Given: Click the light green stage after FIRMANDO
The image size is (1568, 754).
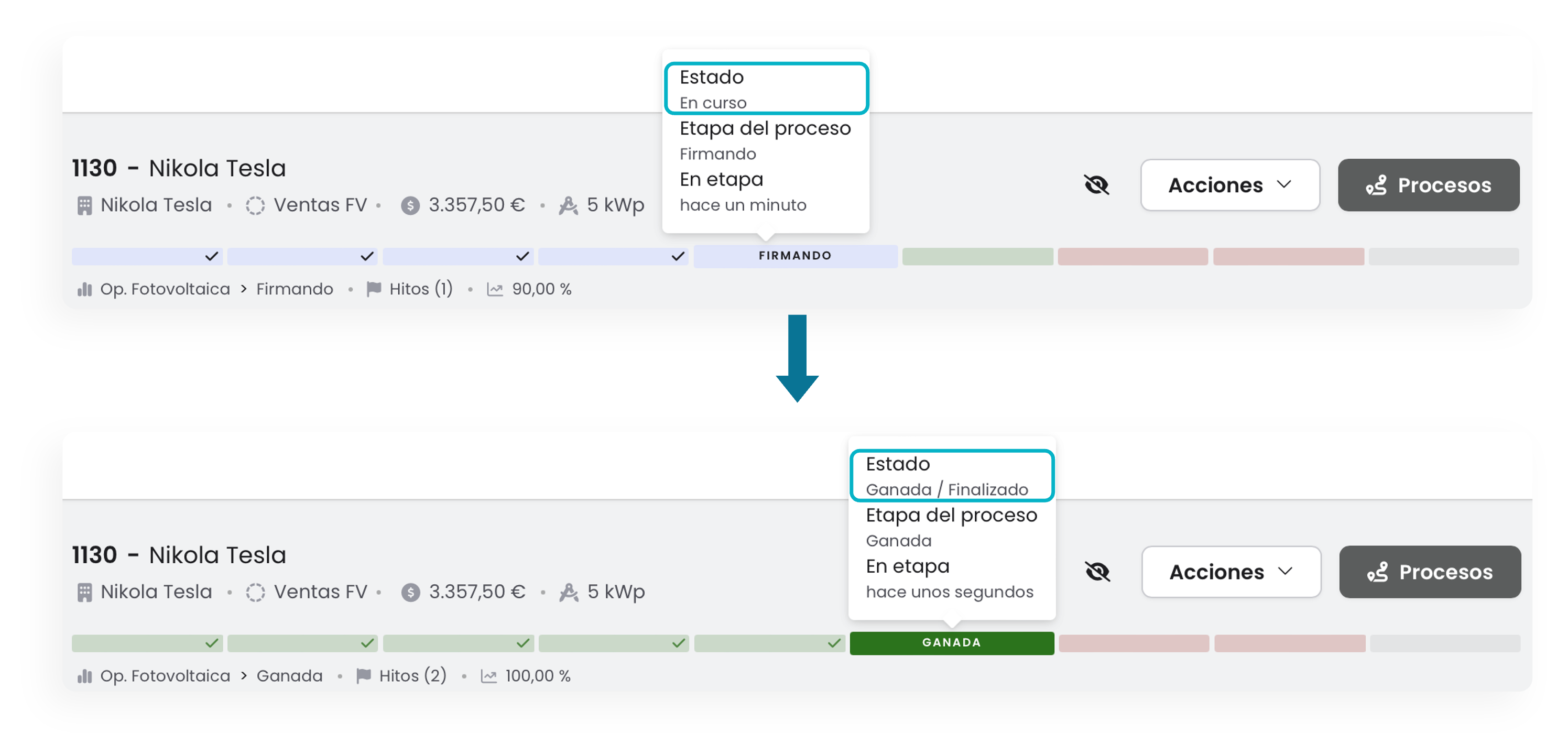Looking at the screenshot, I should pos(977,256).
